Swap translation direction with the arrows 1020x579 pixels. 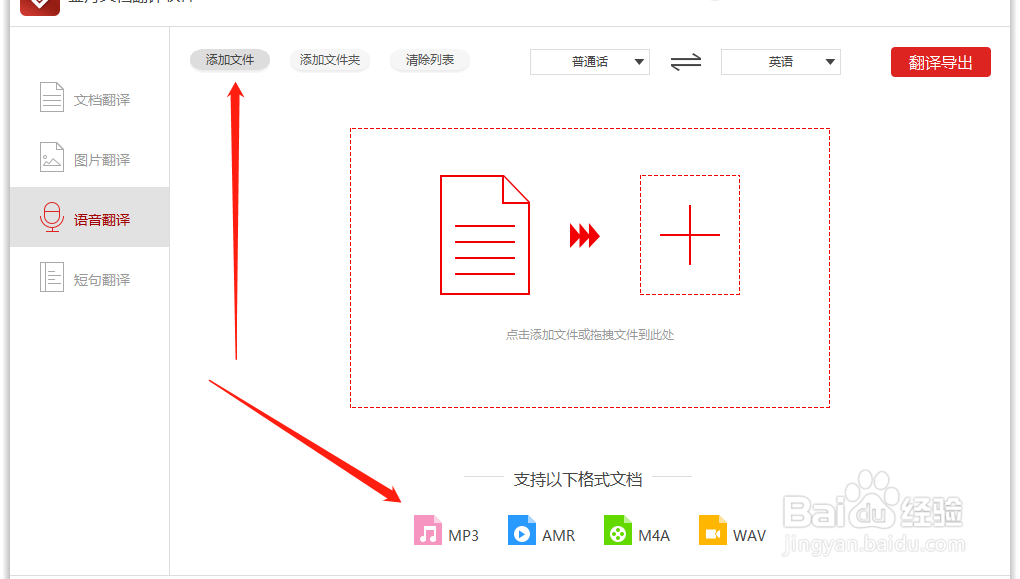pos(684,62)
